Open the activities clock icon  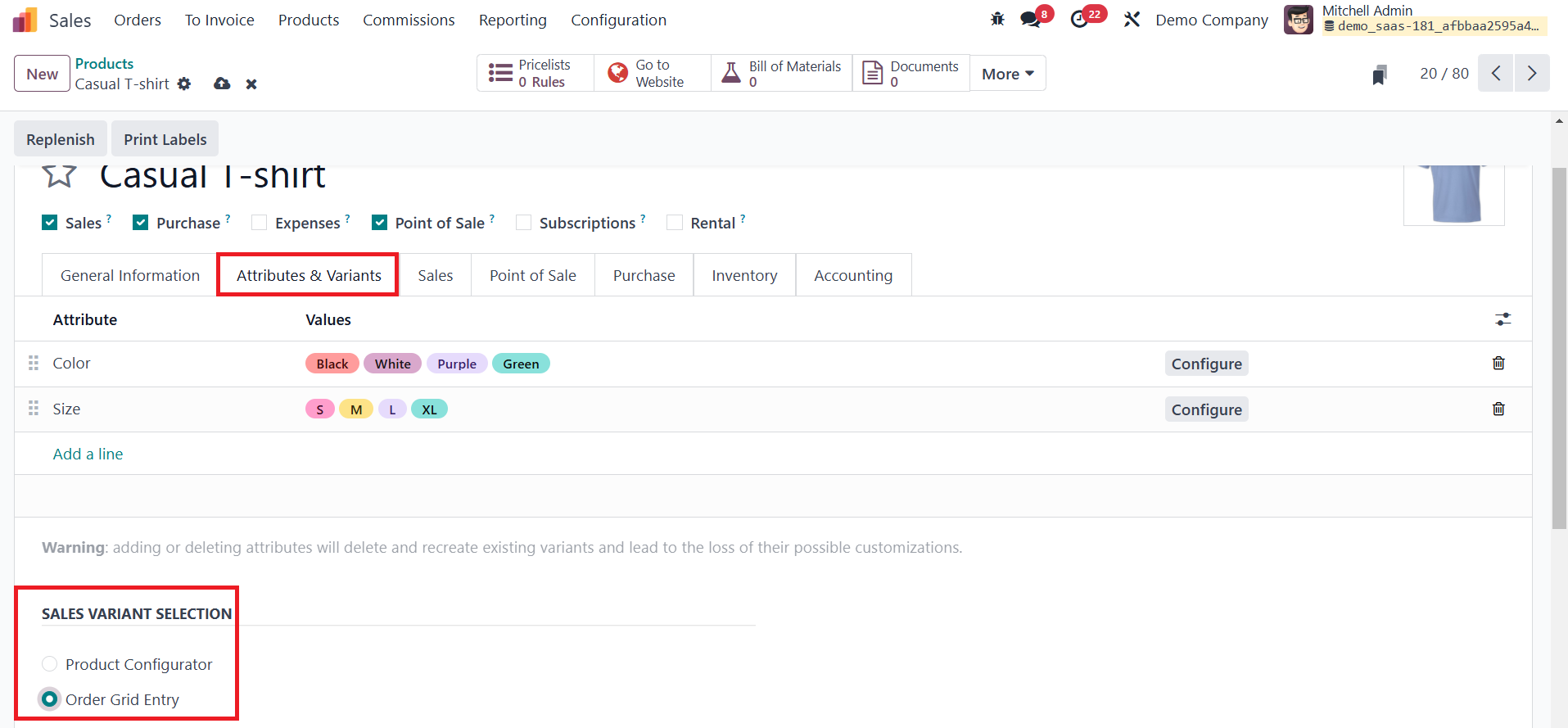(1080, 20)
